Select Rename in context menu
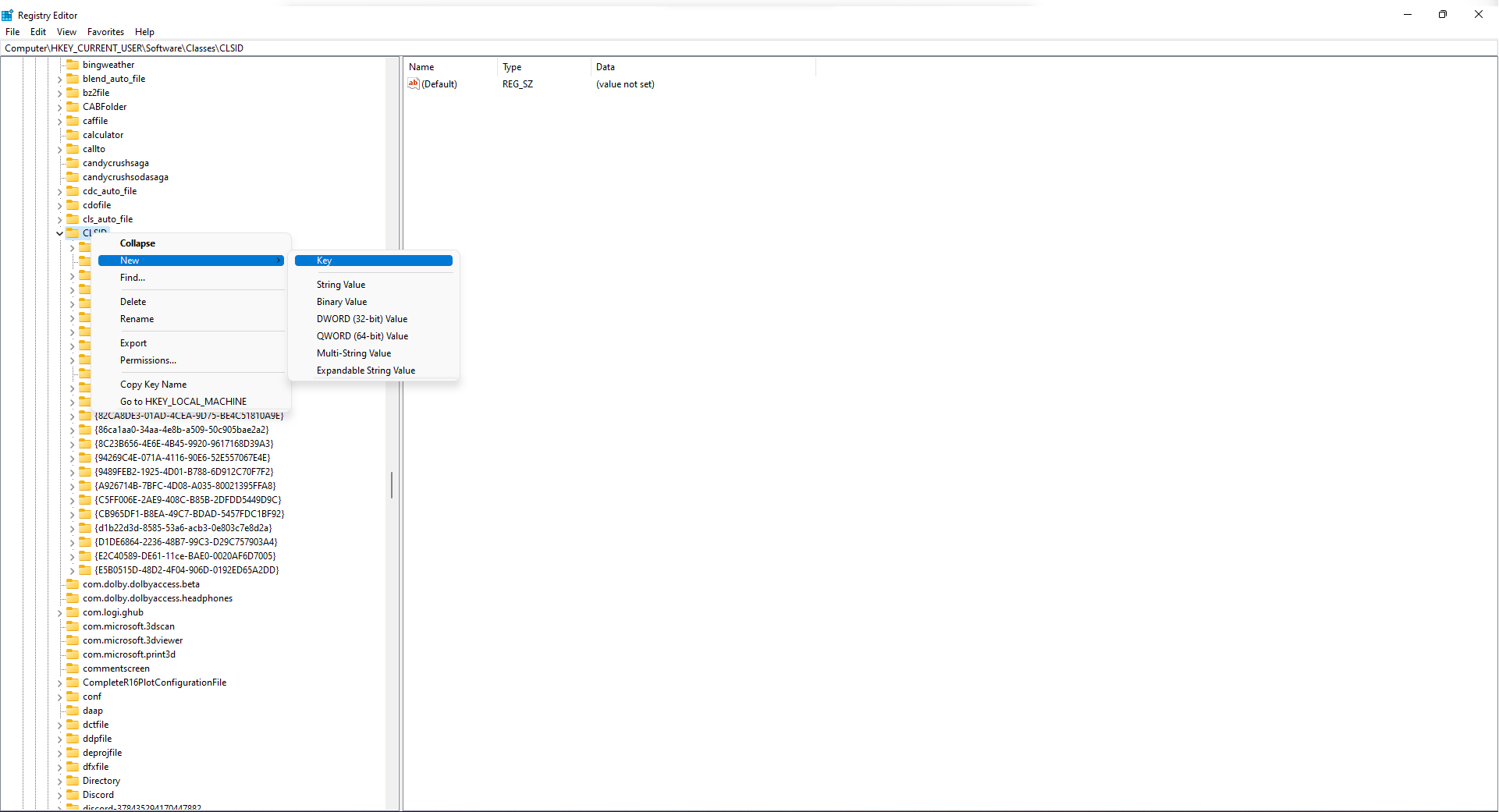This screenshot has width=1499, height=812. (191, 319)
